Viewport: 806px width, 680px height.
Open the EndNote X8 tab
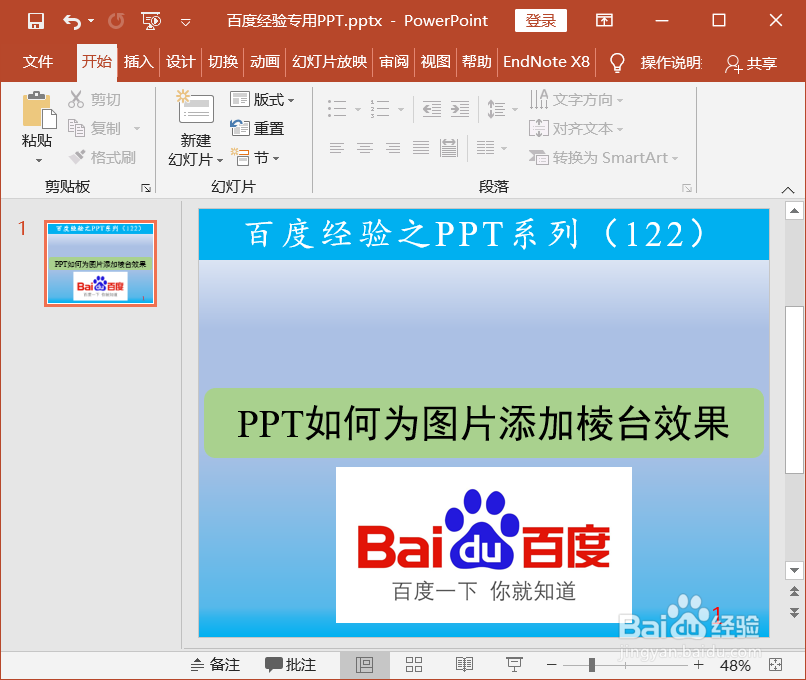pyautogui.click(x=546, y=62)
